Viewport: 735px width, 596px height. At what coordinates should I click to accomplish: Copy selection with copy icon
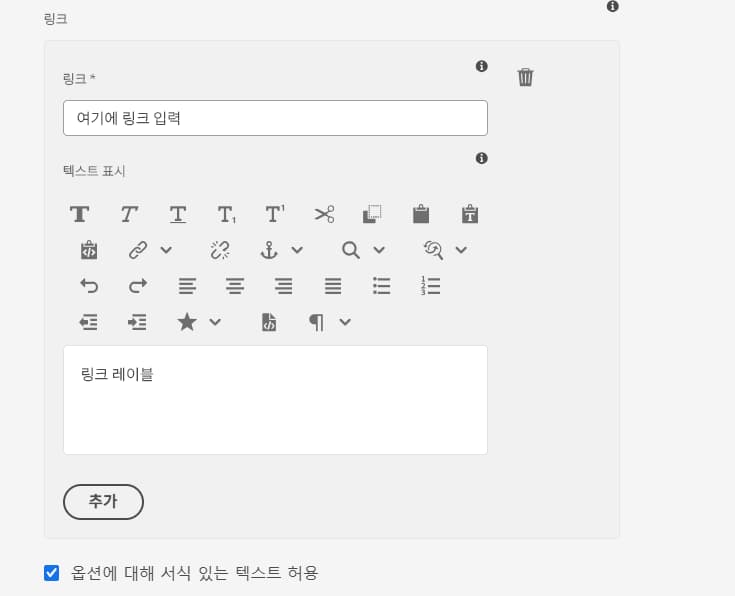tap(372, 214)
